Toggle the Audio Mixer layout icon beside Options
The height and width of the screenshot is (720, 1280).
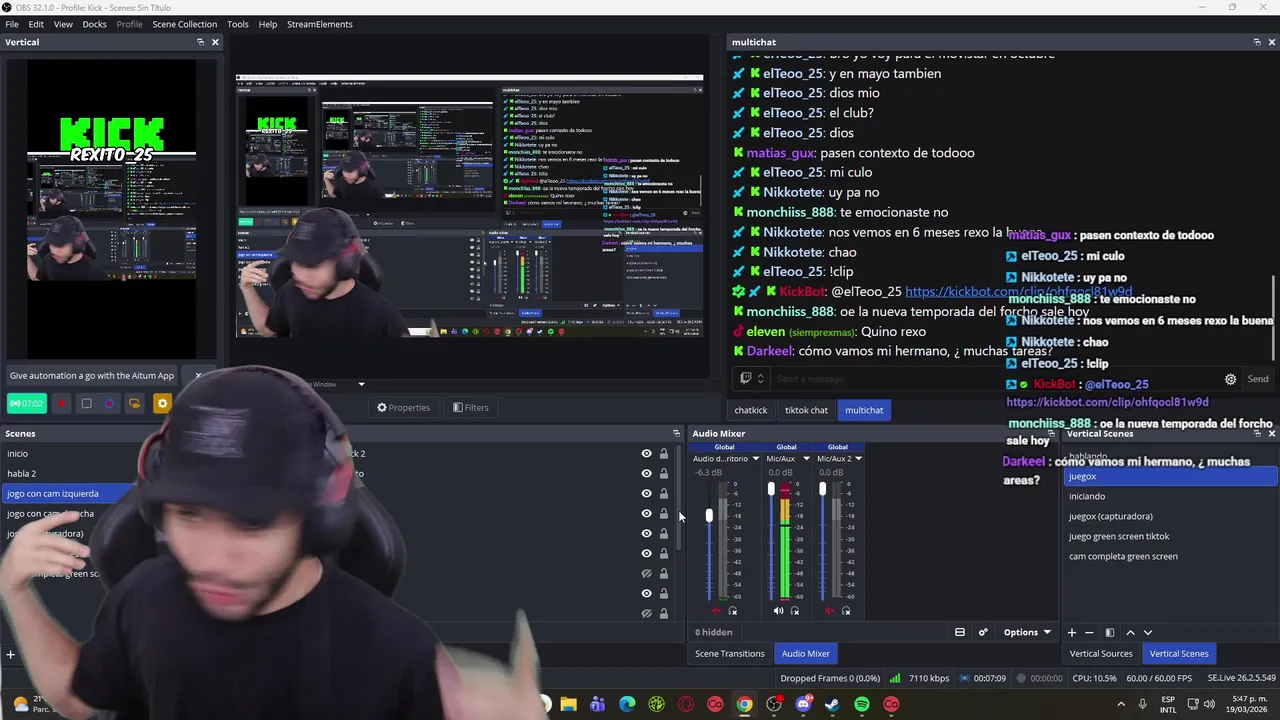(x=960, y=632)
